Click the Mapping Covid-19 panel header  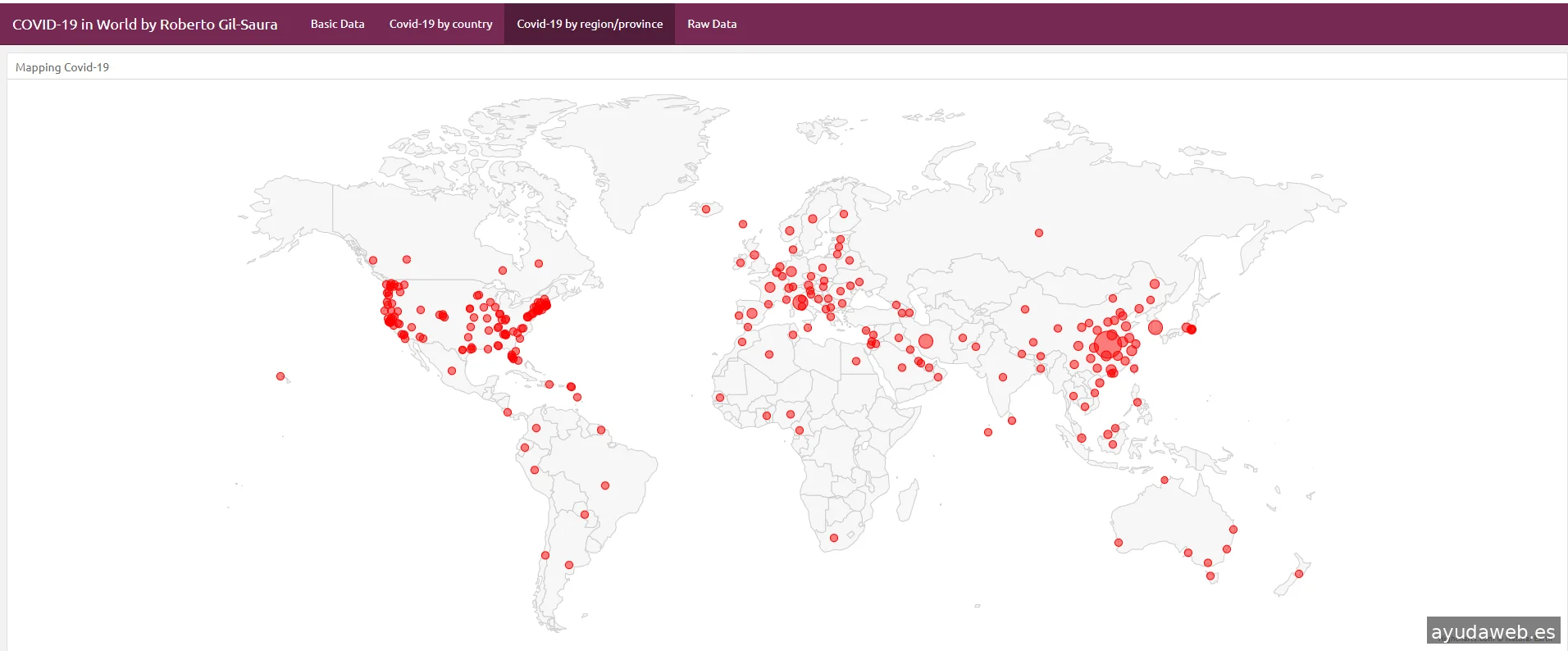[62, 67]
